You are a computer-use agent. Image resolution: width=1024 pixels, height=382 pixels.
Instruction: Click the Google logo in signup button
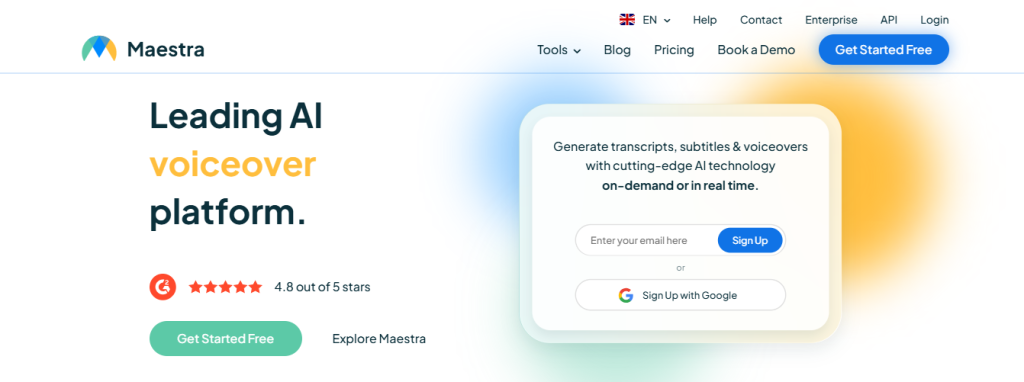tap(626, 295)
